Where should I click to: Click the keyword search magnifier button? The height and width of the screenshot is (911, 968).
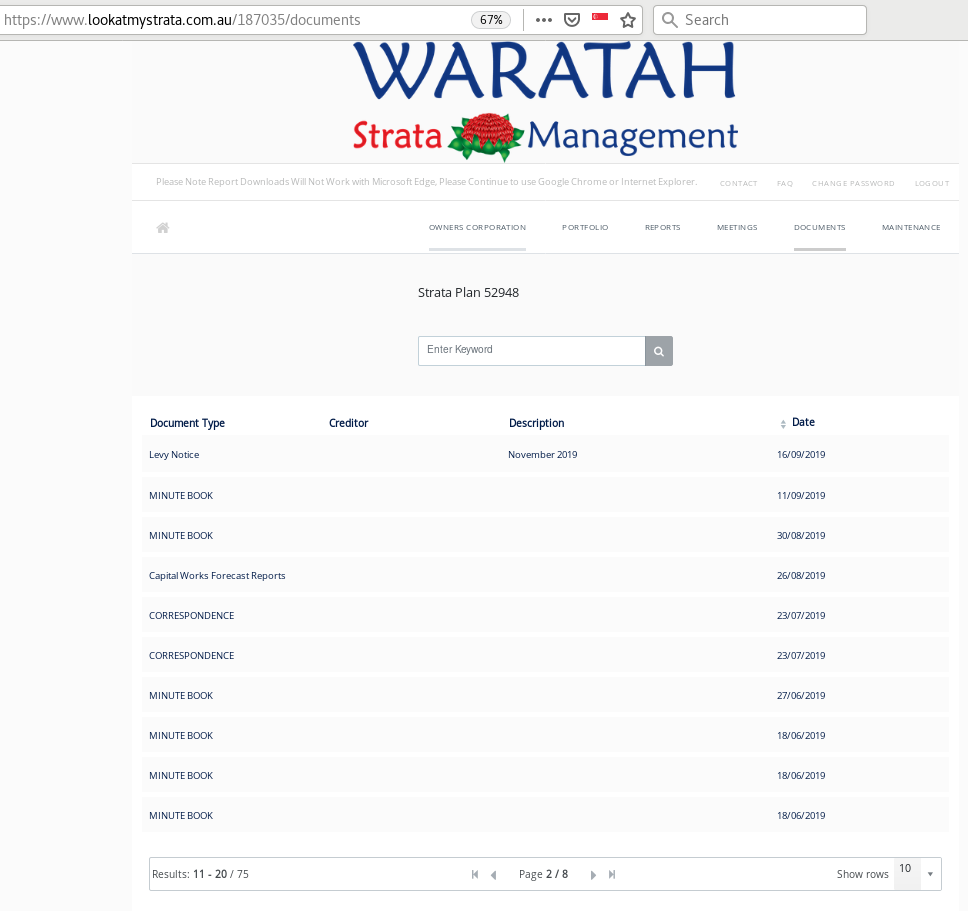[x=659, y=351]
